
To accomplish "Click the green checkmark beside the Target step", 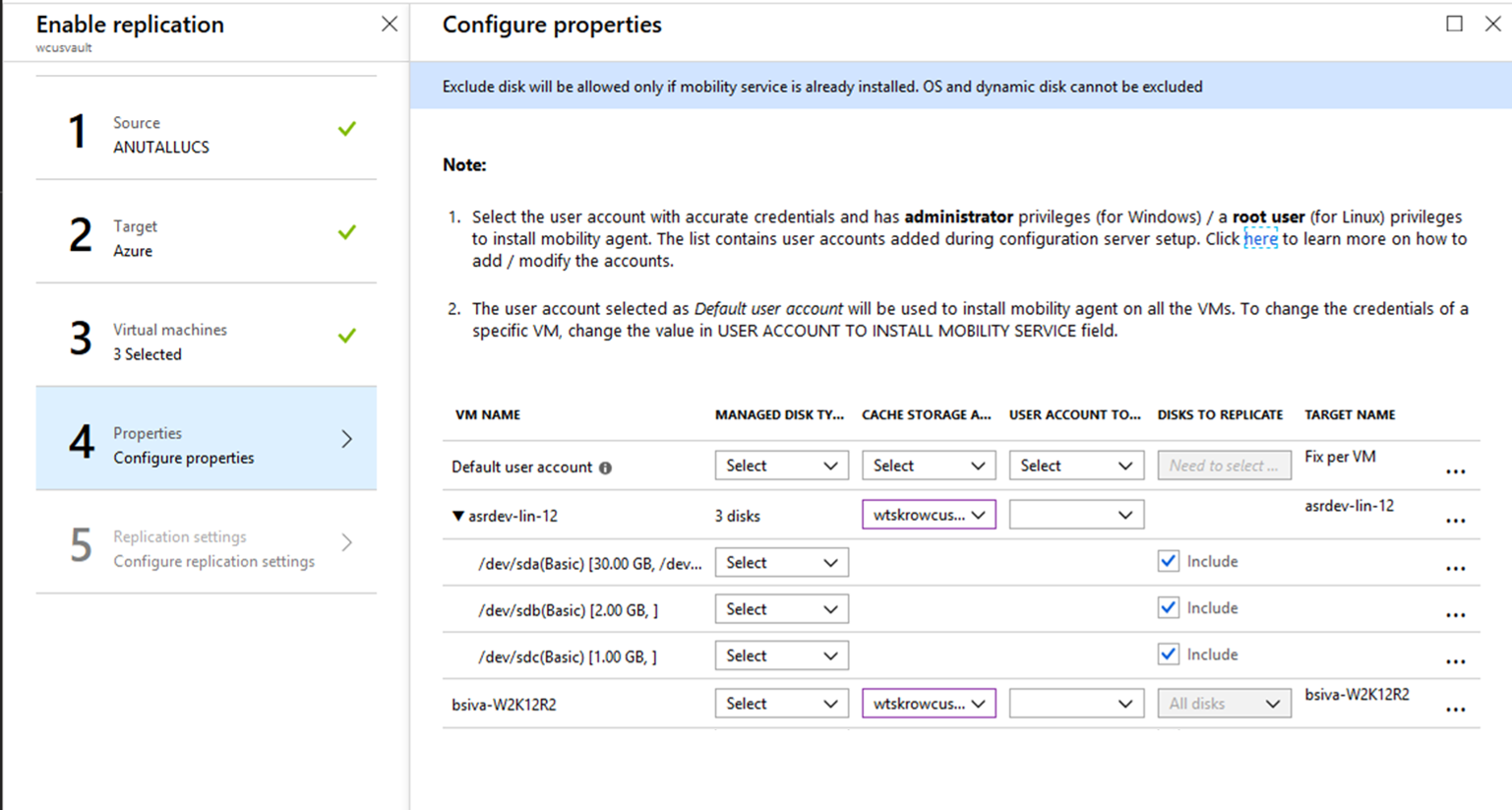I will [346, 233].
